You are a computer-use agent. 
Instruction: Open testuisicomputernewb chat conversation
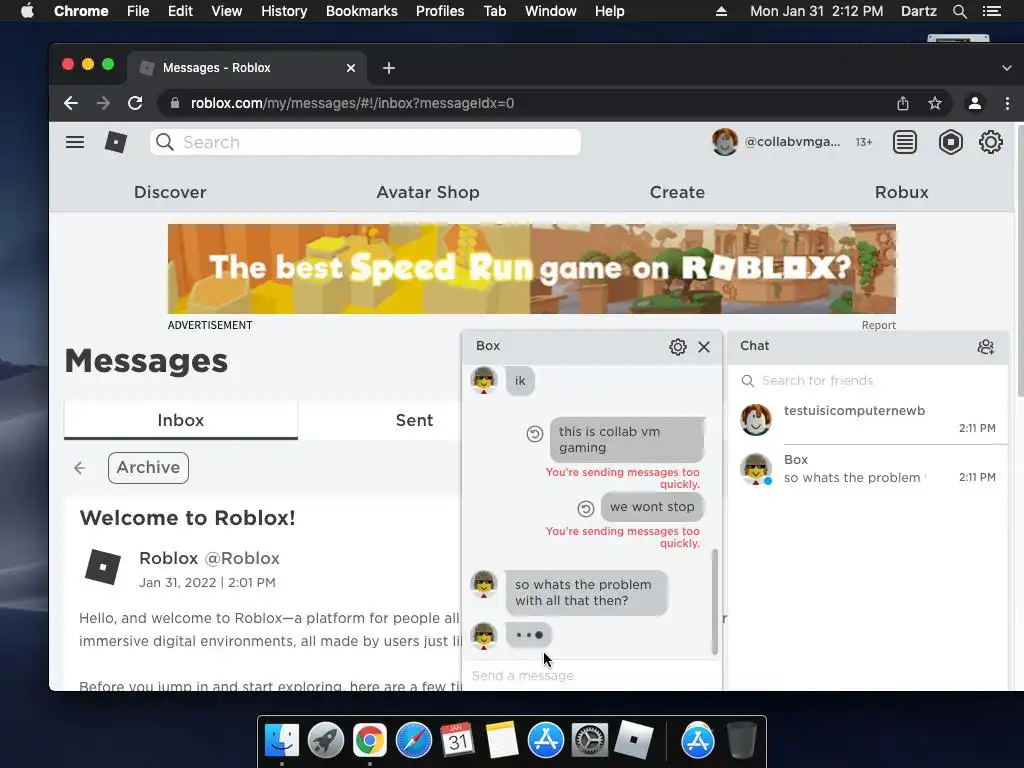[868, 419]
